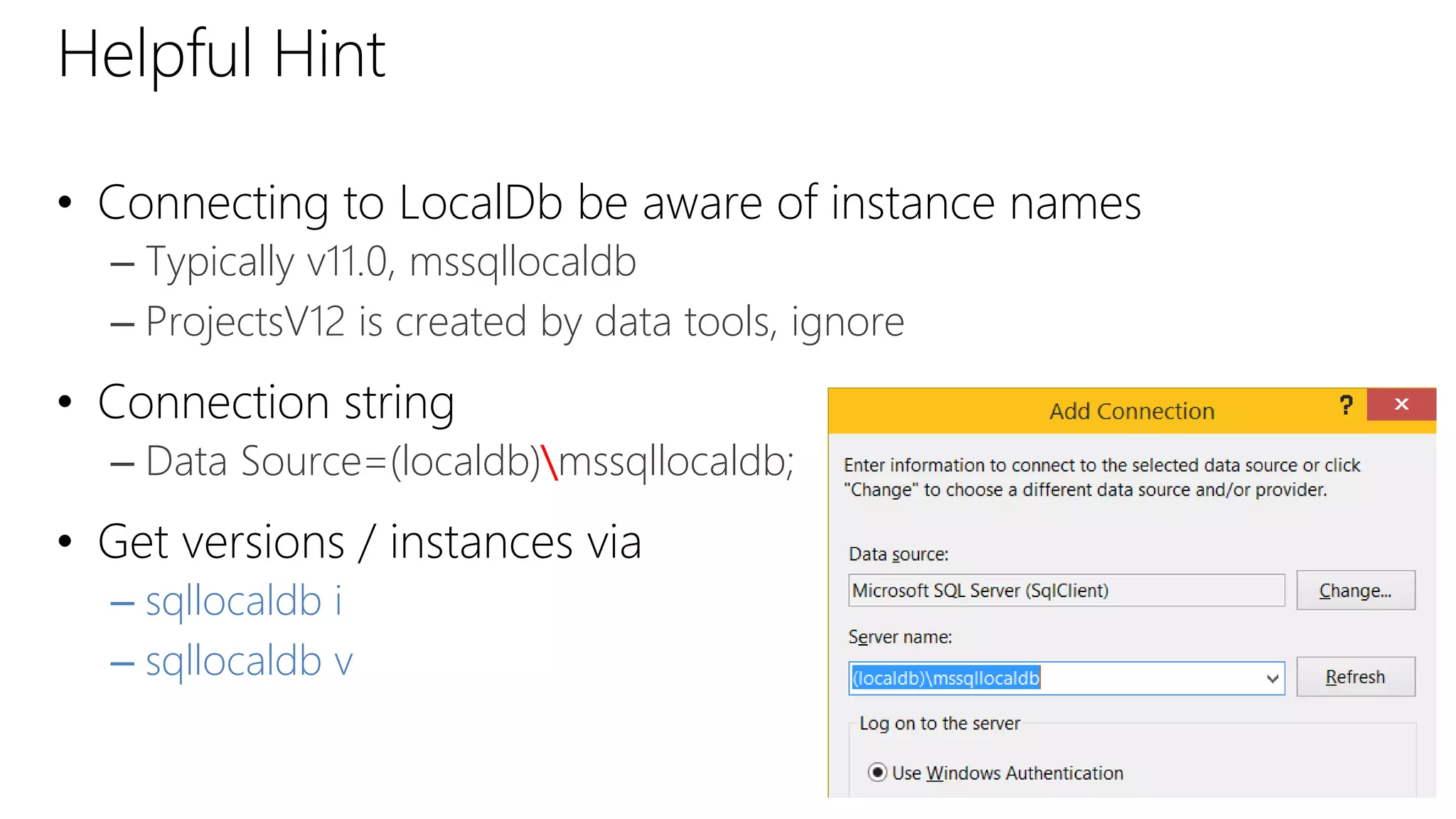Click the Helpful Hint slide title
Viewport: 1456px width, 819px height.
pyautogui.click(x=221, y=54)
